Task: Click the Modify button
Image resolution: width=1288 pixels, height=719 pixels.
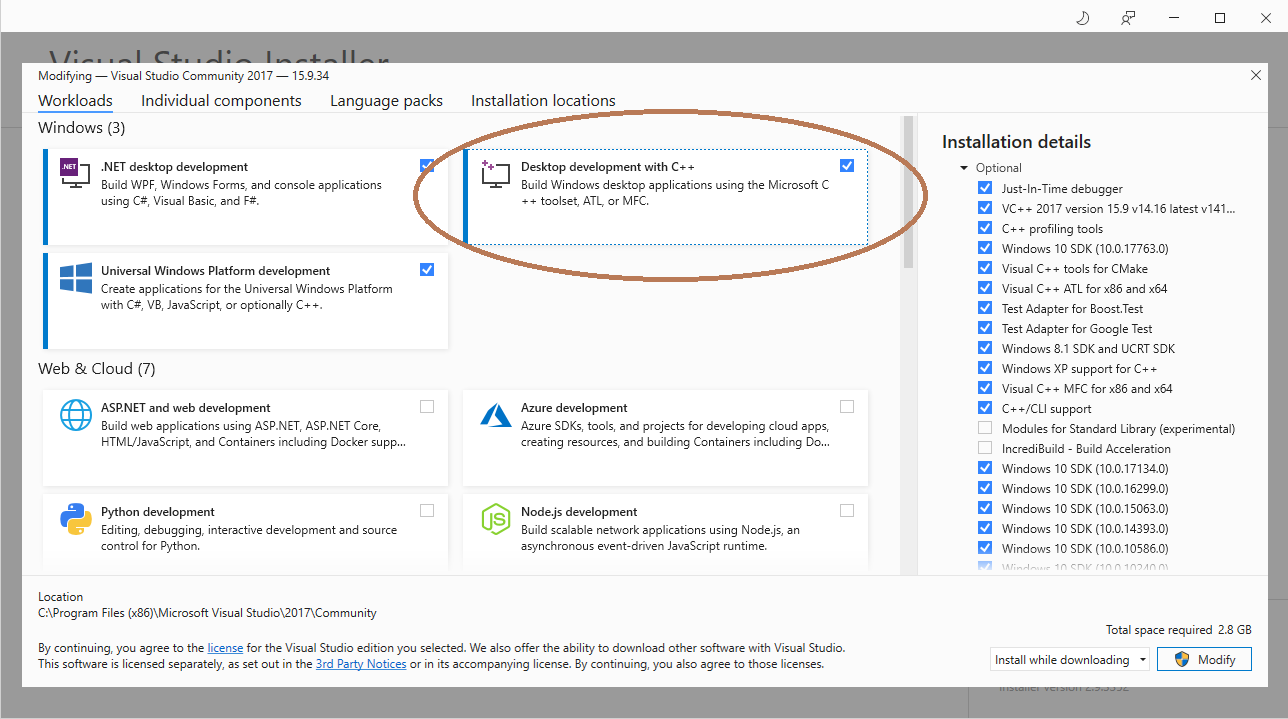Action: (1204, 660)
